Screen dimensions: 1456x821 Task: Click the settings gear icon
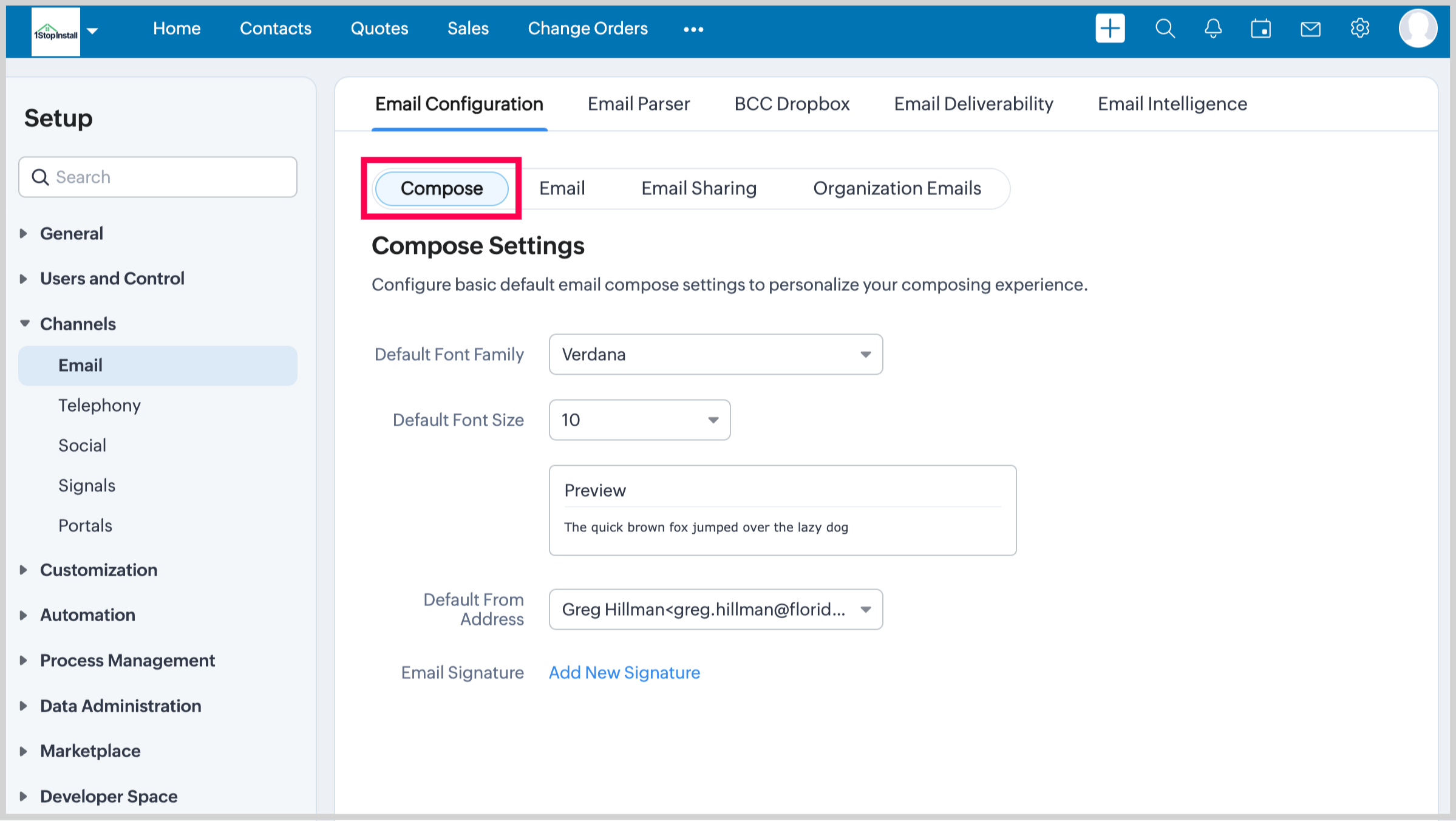(x=1359, y=29)
